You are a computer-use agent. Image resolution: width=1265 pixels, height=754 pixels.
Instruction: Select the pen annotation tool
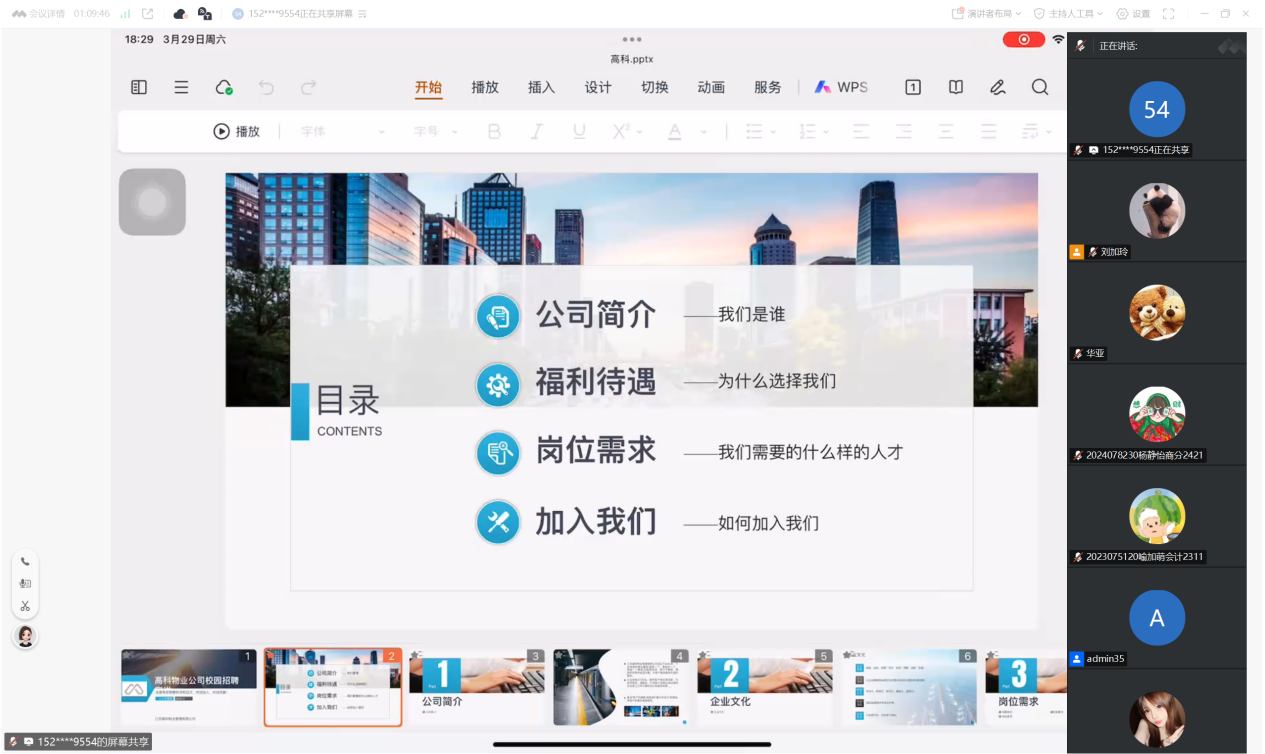tap(997, 88)
